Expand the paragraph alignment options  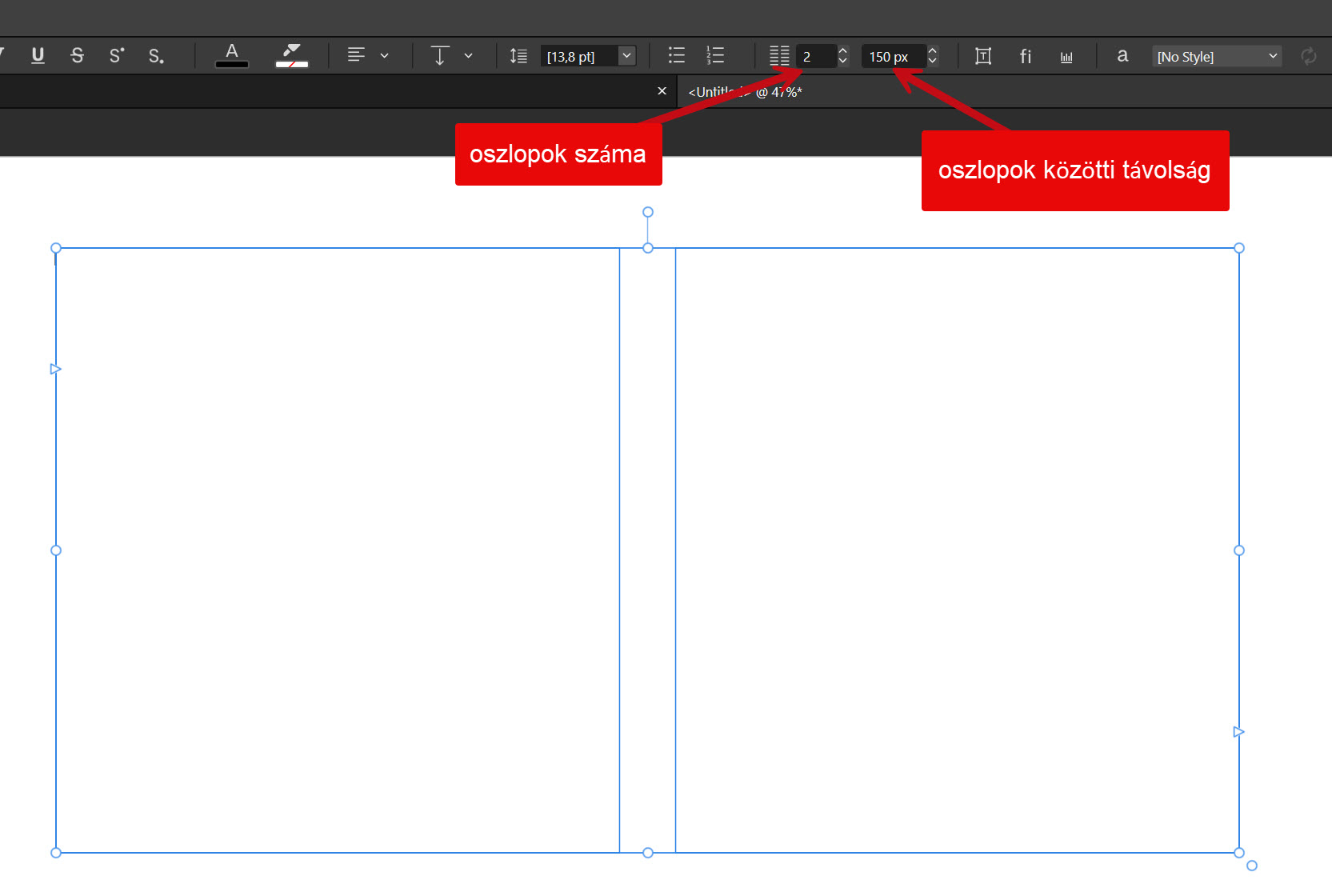(385, 56)
